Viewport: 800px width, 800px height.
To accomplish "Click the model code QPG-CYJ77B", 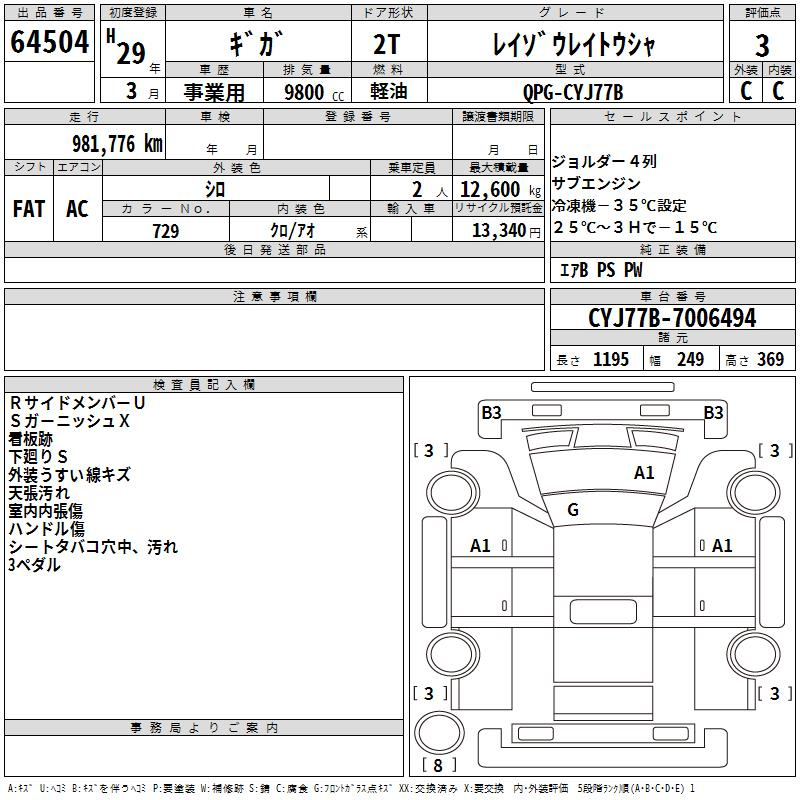I will [573, 92].
